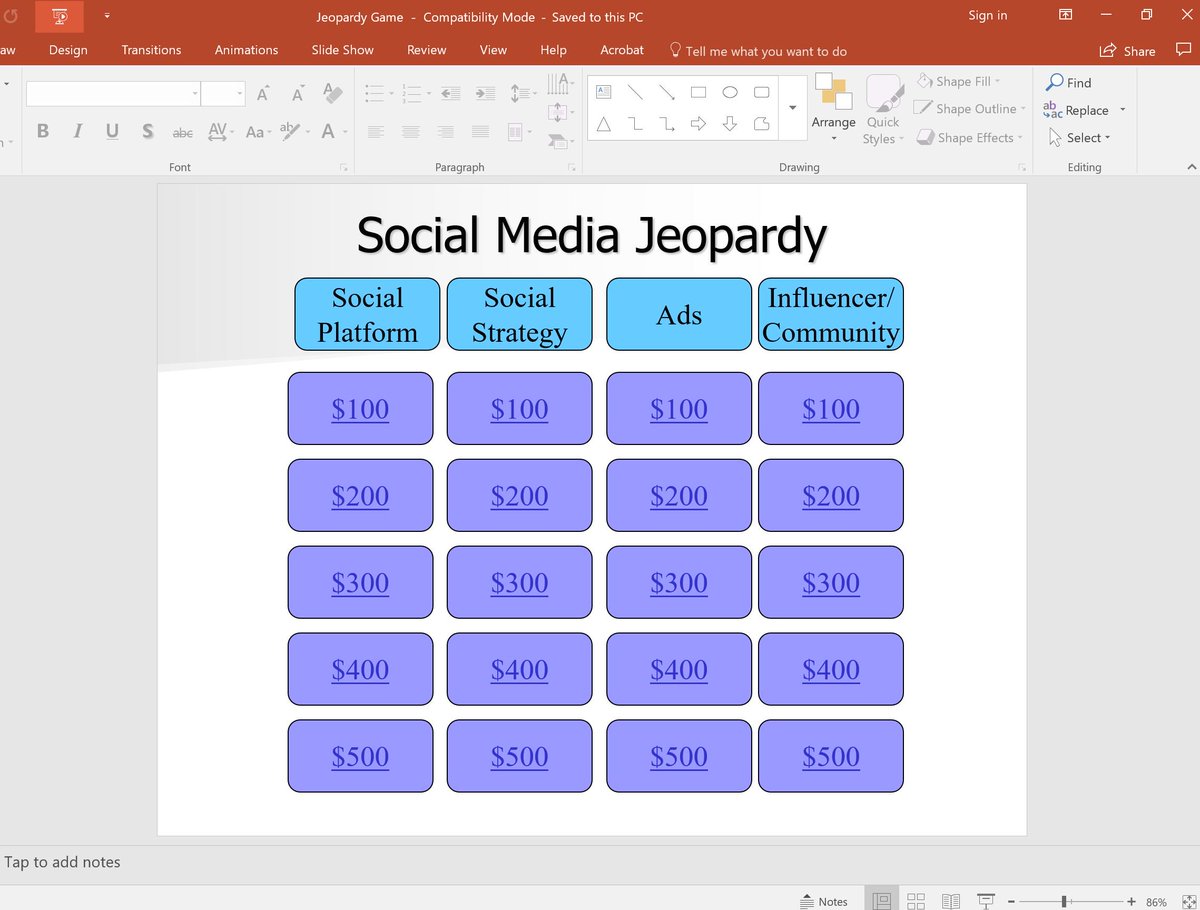Expand the shapes gallery
1200x910 pixels.
[793, 108]
